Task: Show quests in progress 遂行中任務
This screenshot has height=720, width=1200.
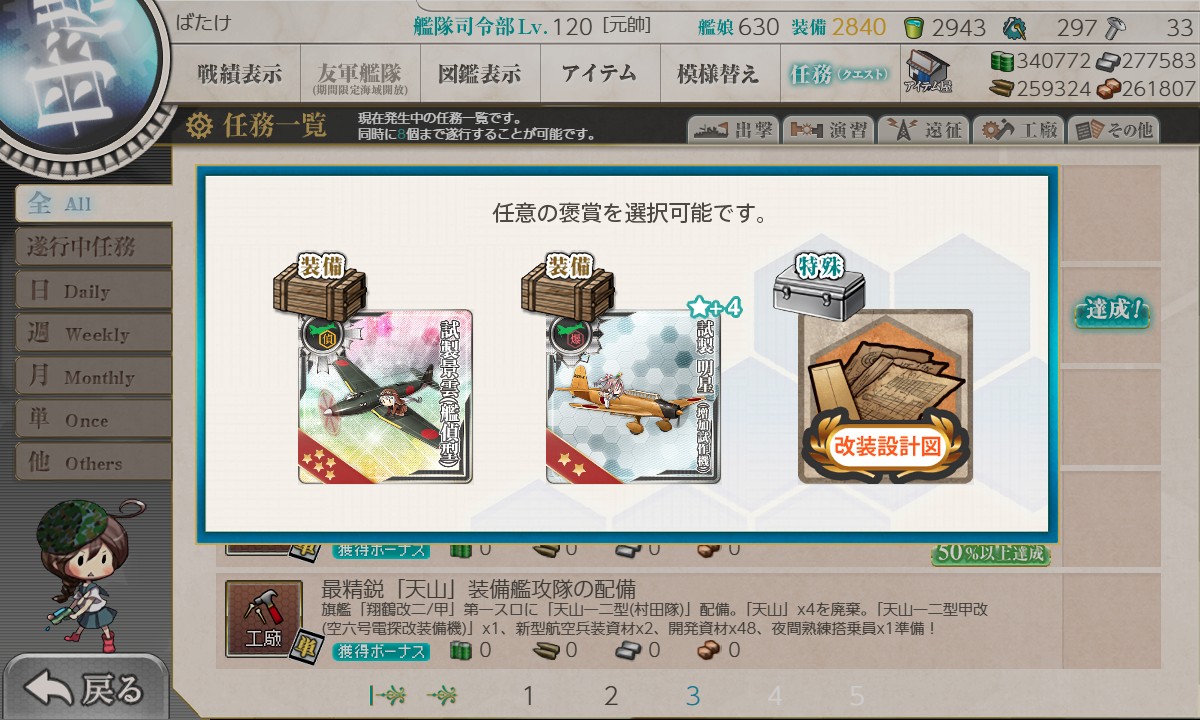Action: pos(92,247)
